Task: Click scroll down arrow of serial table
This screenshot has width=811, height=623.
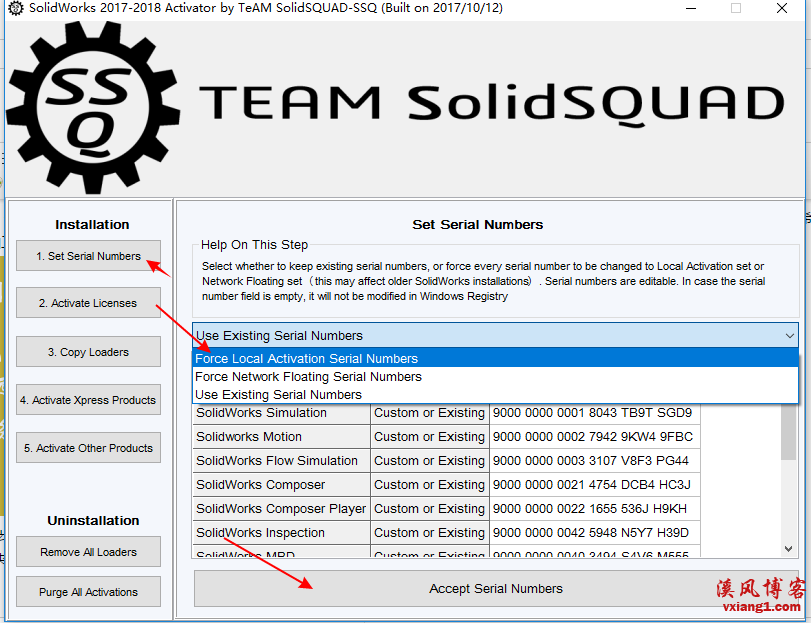Action: 788,549
